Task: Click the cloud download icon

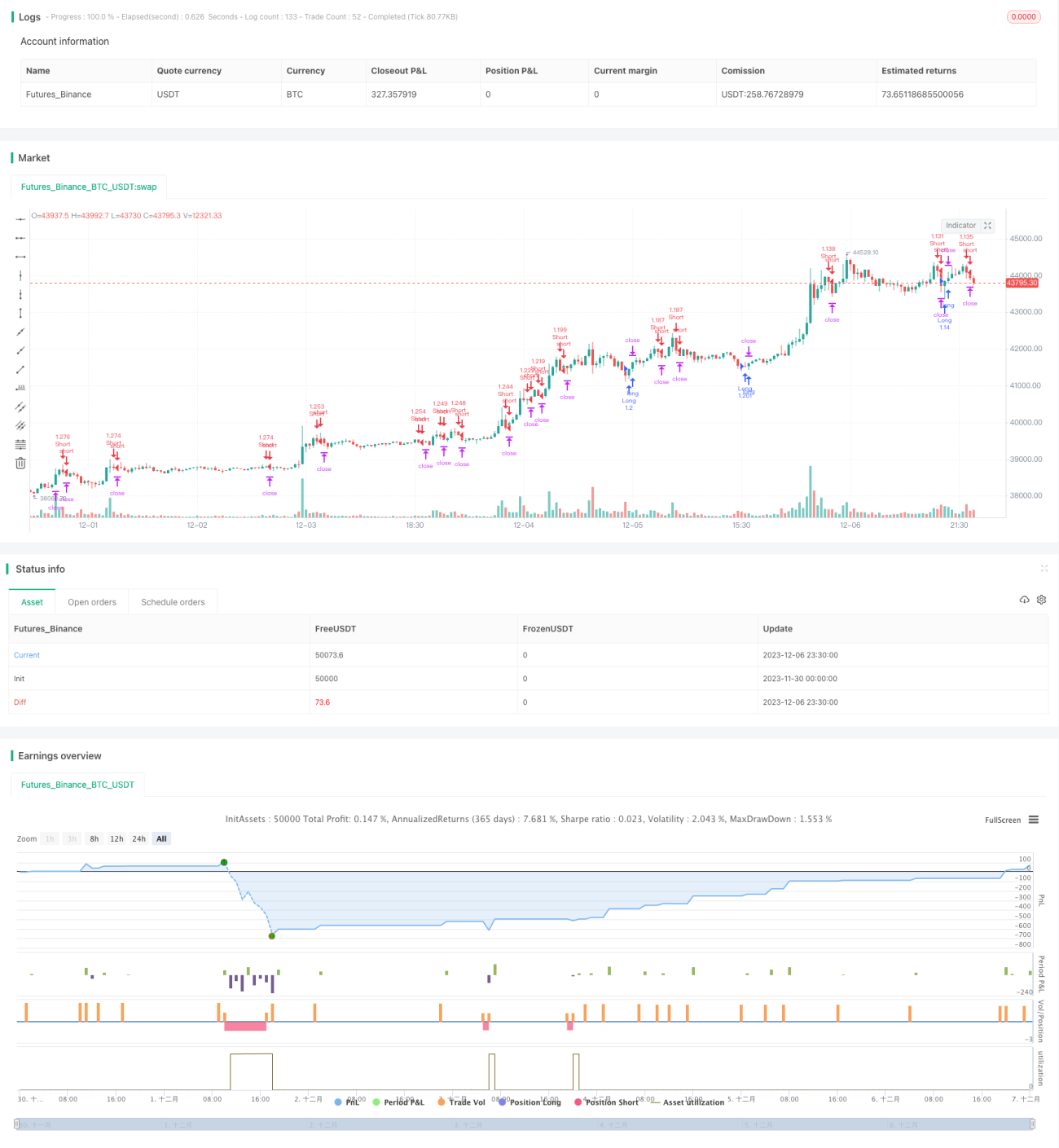Action: [1024, 600]
